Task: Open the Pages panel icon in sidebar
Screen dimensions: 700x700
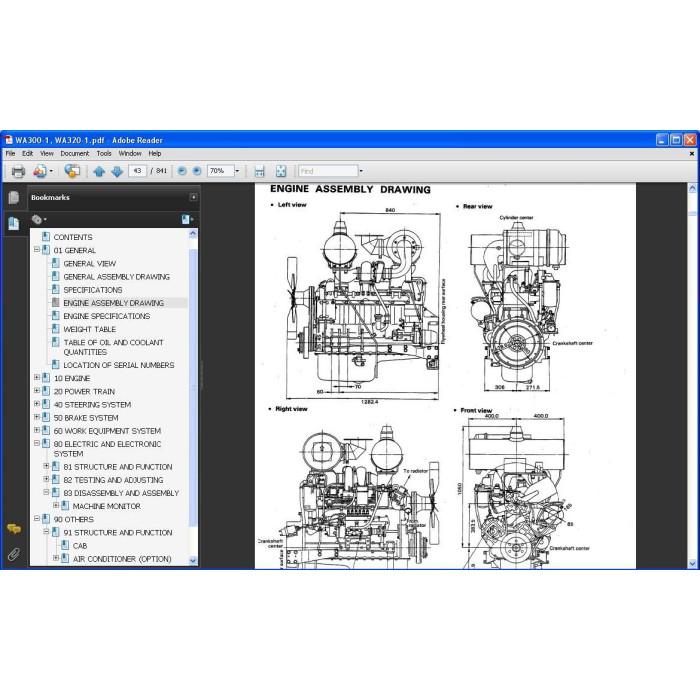Action: pyautogui.click(x=14, y=197)
